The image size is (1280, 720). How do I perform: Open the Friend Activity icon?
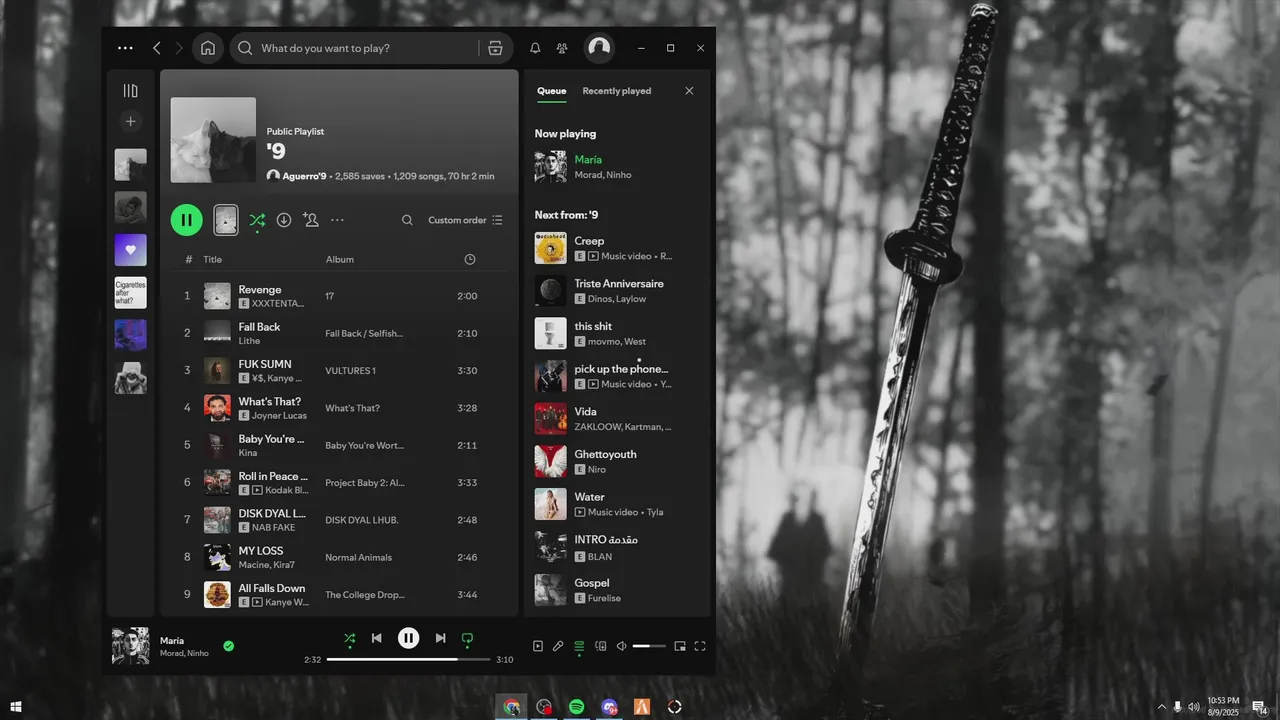(562, 48)
